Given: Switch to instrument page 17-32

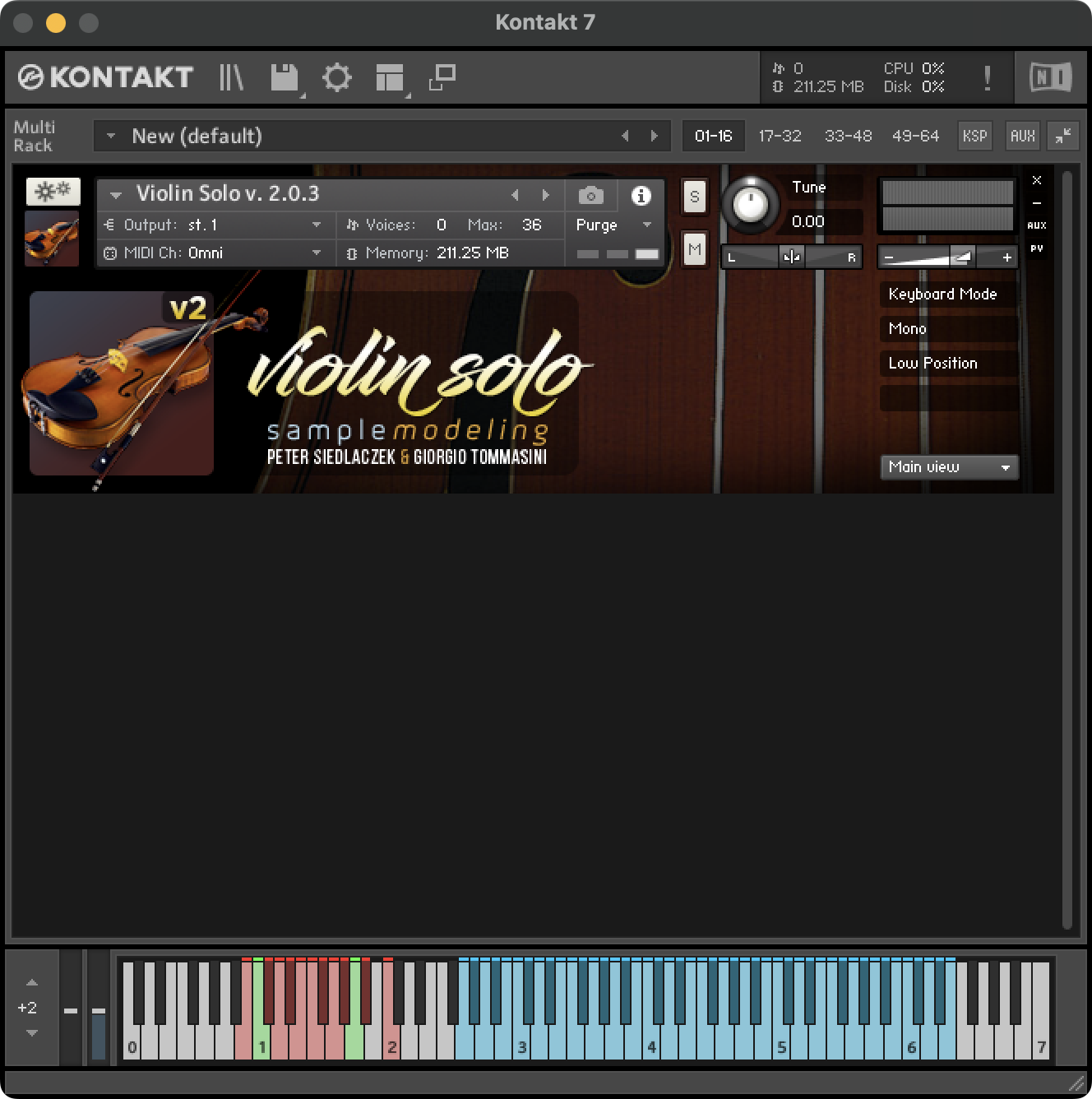Looking at the screenshot, I should click(780, 136).
